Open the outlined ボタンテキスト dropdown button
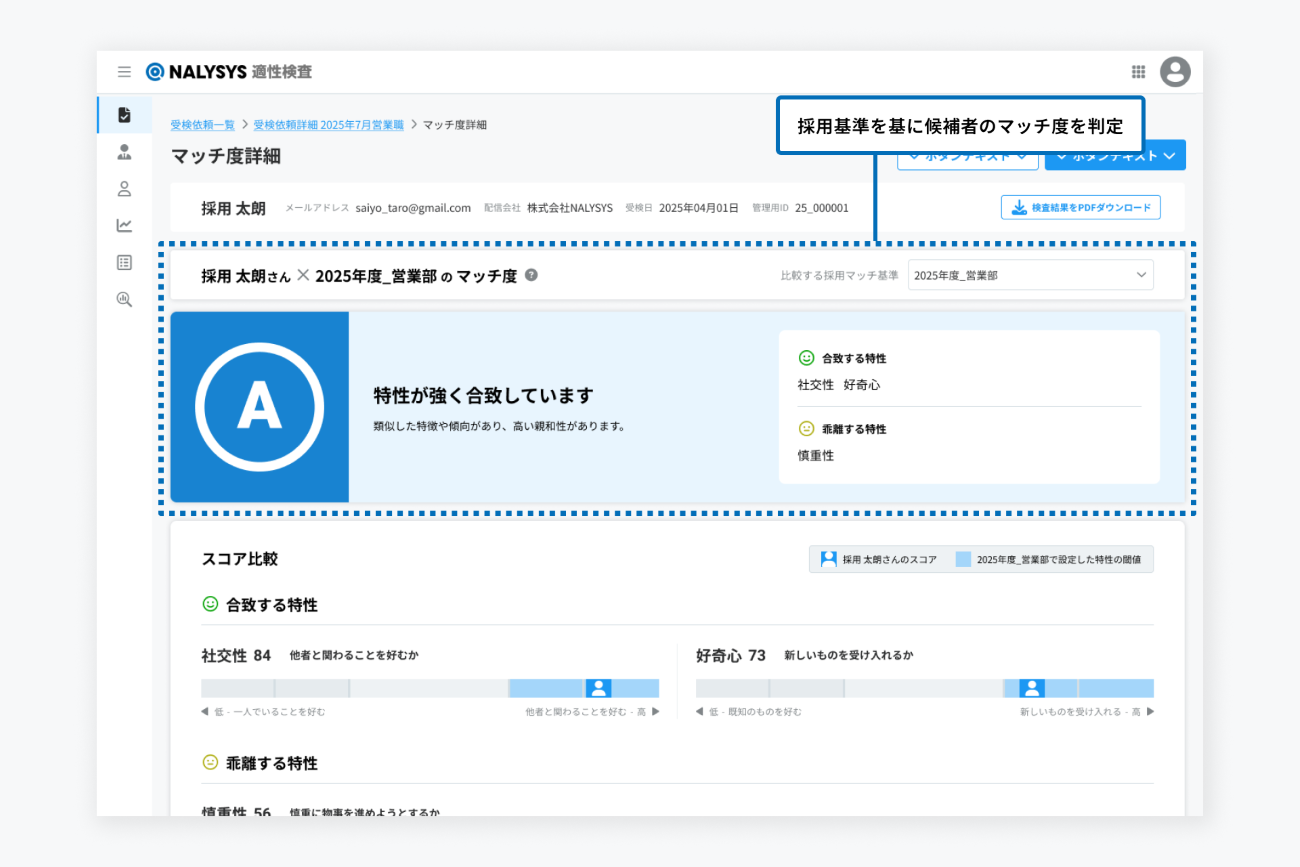1300x867 pixels. point(967,156)
